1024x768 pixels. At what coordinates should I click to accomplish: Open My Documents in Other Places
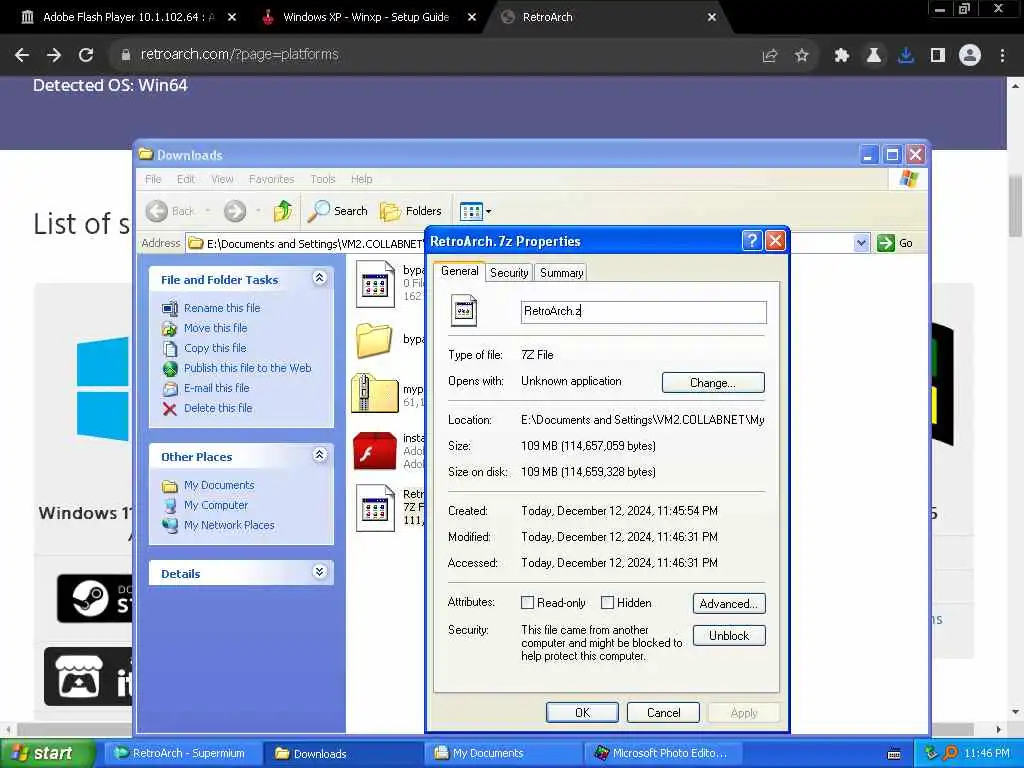click(x=219, y=485)
